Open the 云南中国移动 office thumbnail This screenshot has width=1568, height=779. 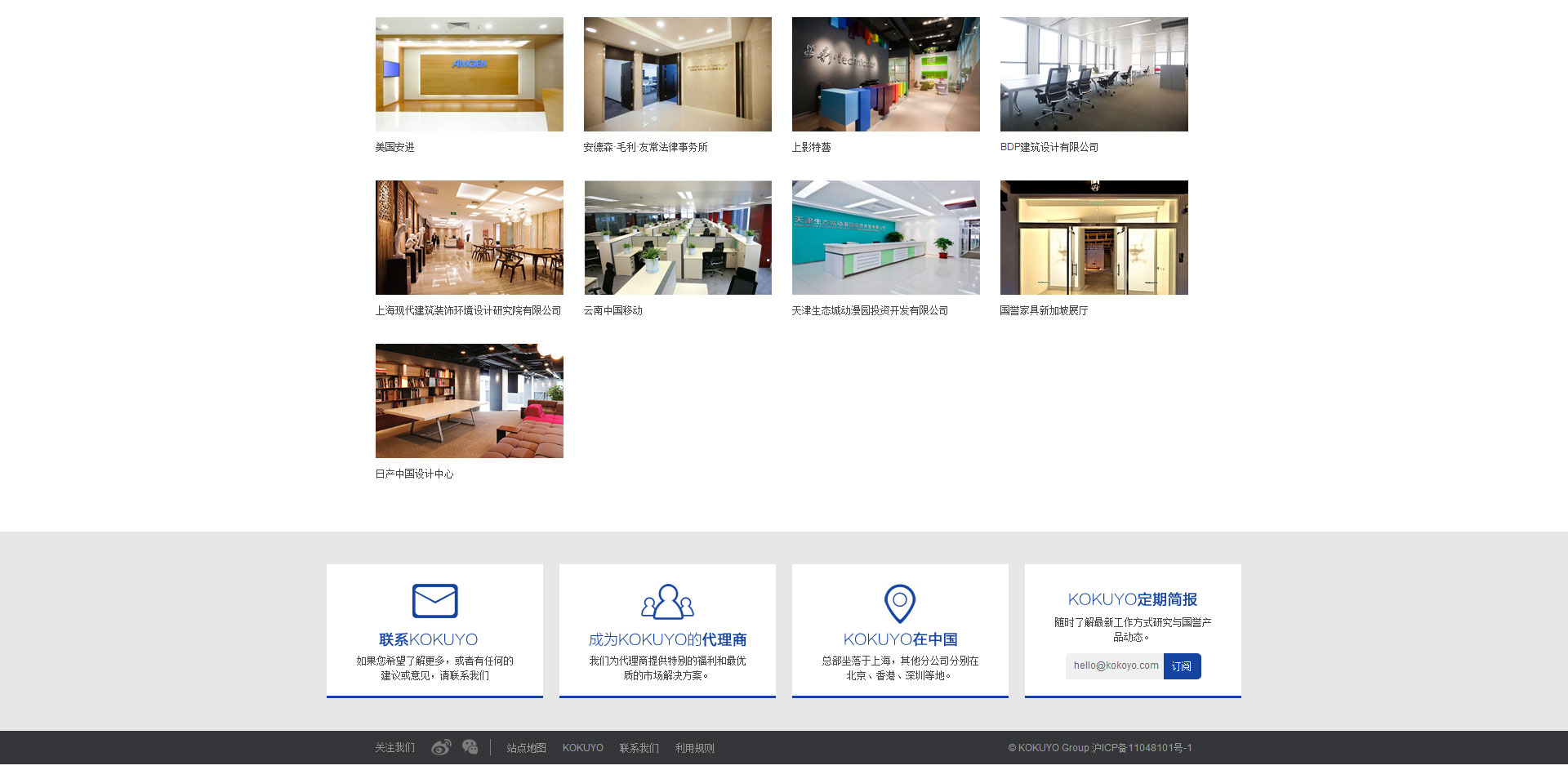point(678,238)
